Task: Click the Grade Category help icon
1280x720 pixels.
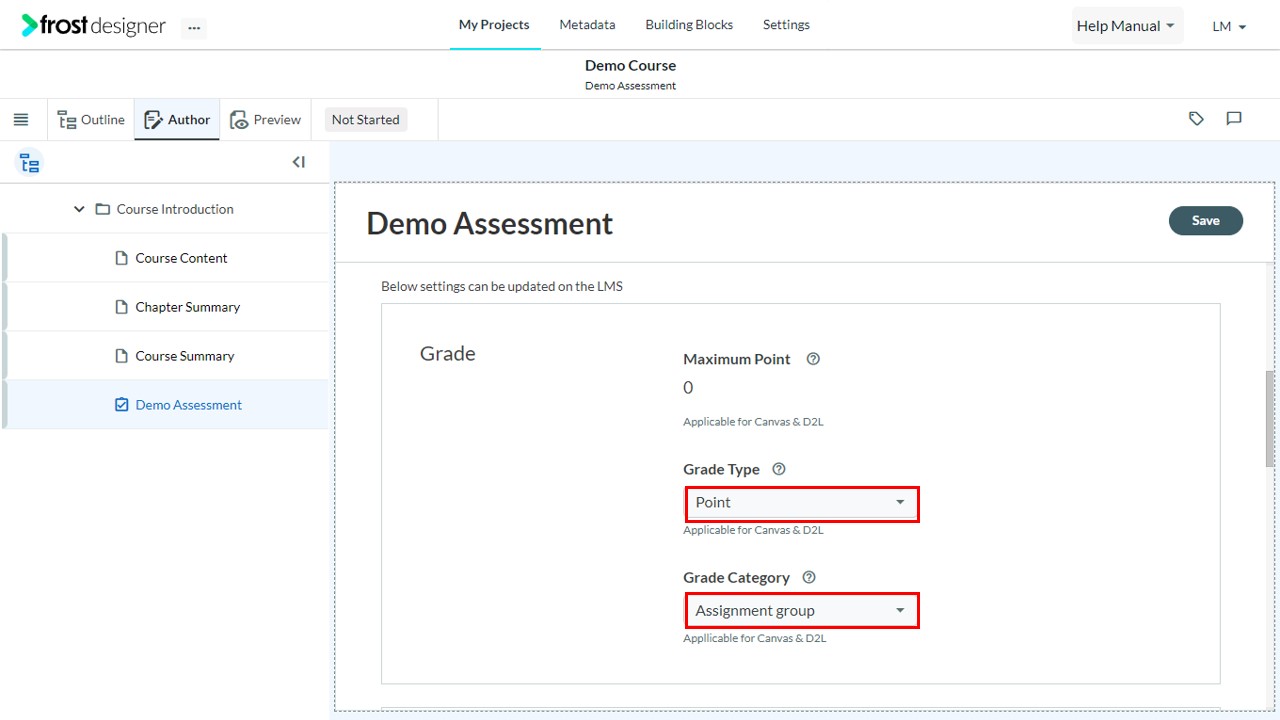Action: (x=809, y=577)
